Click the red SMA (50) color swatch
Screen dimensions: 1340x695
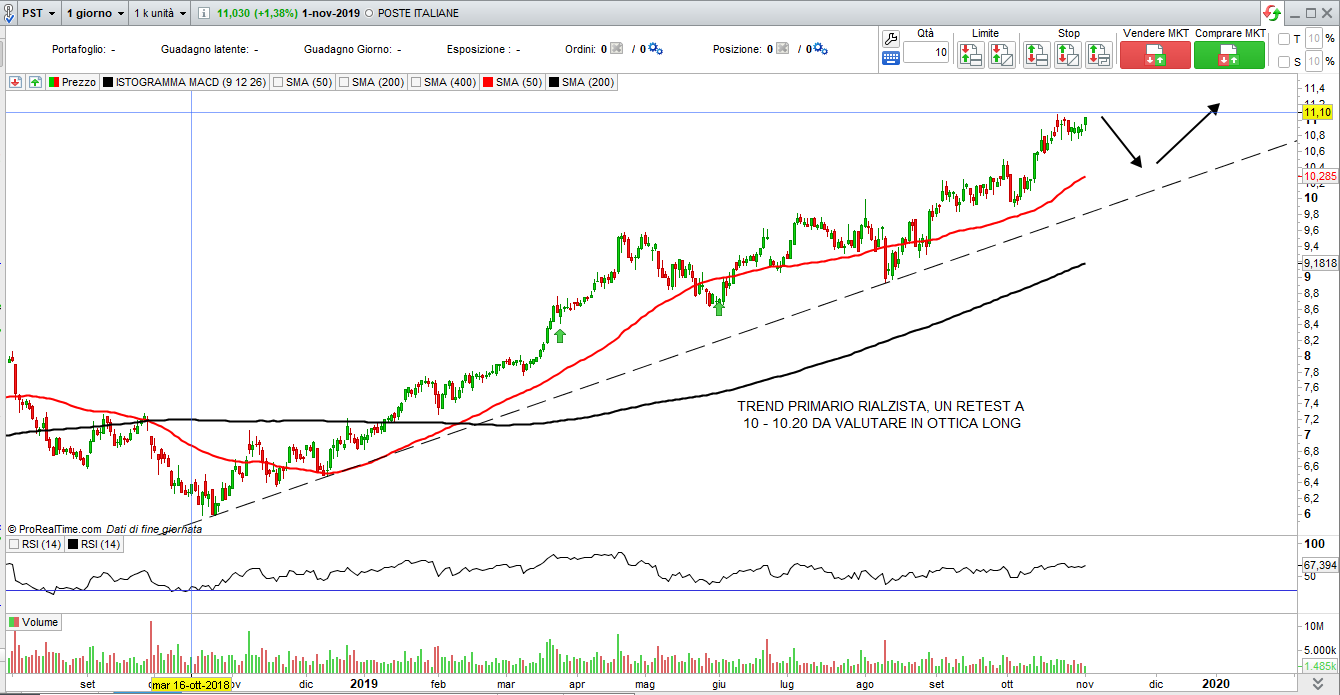point(488,82)
